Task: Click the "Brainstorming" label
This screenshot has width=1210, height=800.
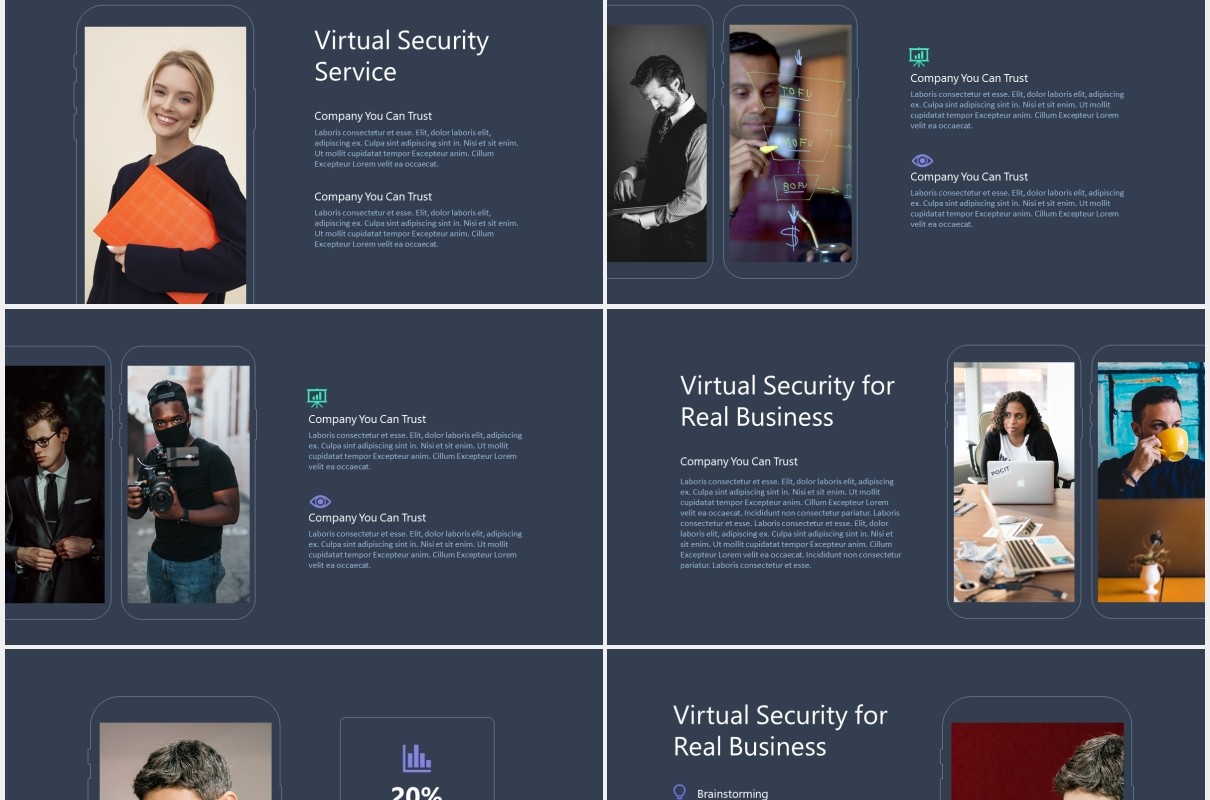Action: click(x=733, y=794)
